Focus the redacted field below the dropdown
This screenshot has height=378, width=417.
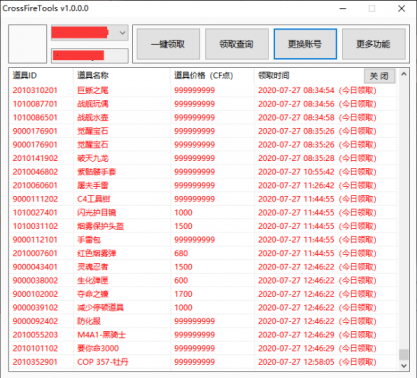click(x=90, y=56)
